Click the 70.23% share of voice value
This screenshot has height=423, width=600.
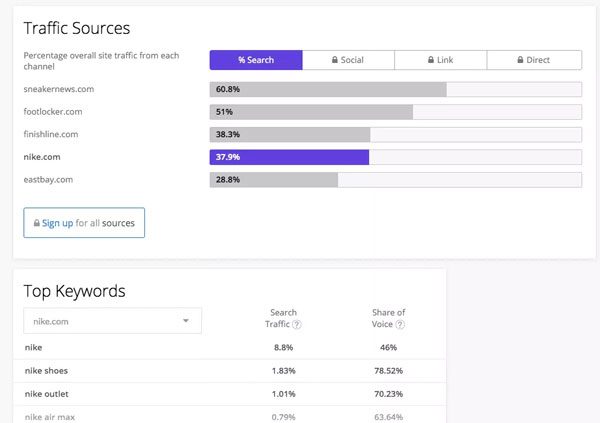coord(388,394)
